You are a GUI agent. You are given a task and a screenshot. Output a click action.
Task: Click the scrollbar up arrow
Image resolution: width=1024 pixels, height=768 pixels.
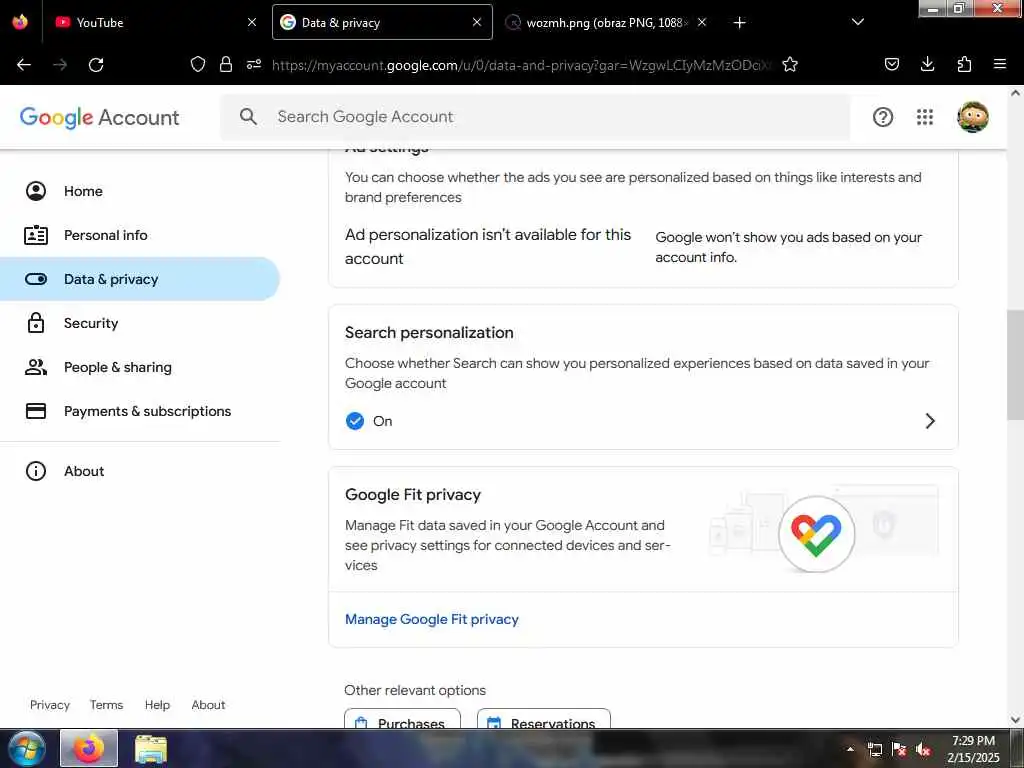(x=1015, y=93)
